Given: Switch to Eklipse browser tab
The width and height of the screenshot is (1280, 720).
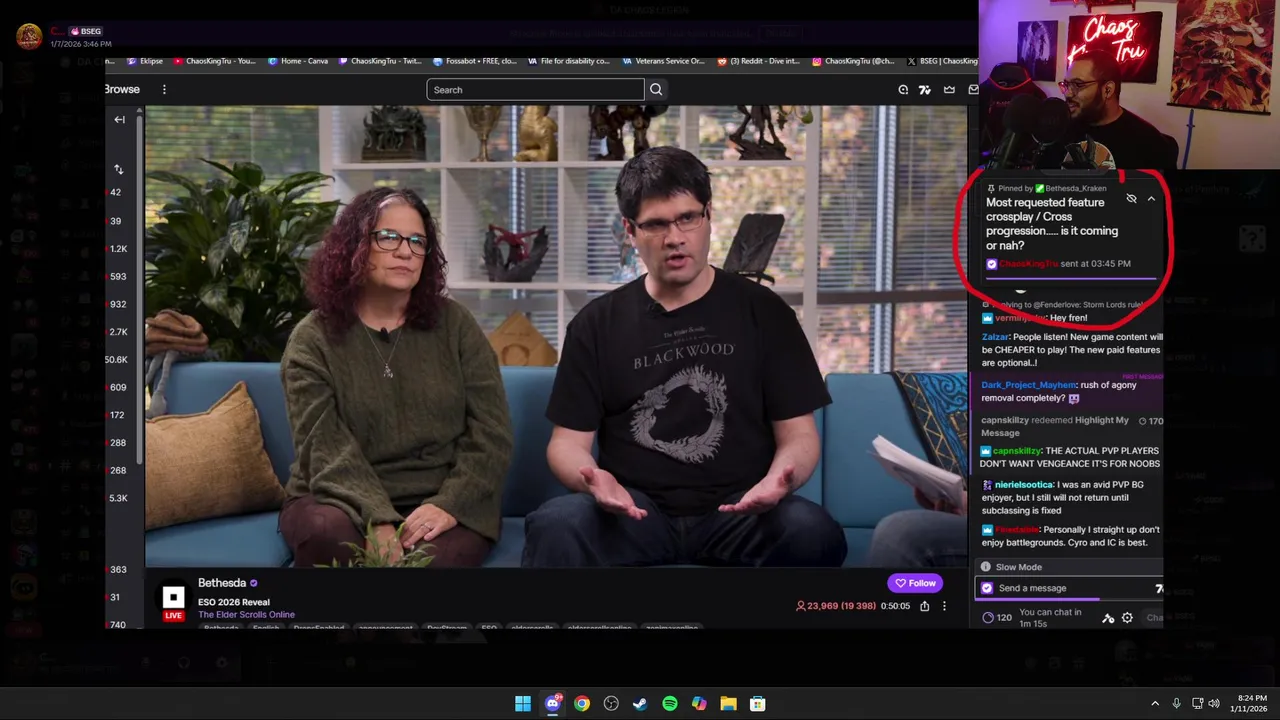Looking at the screenshot, I should tap(145, 61).
